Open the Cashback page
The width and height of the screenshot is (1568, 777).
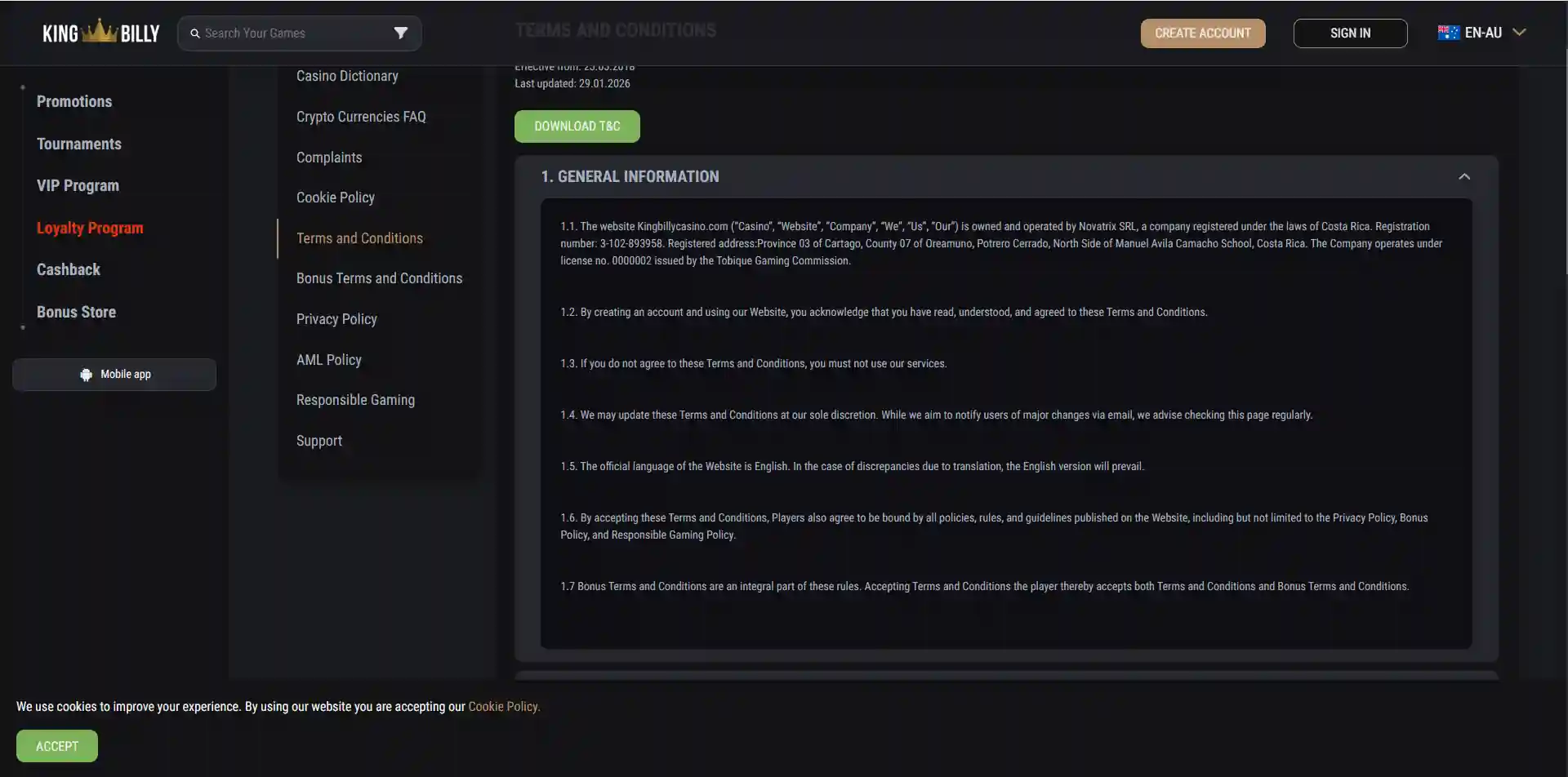[x=69, y=270]
